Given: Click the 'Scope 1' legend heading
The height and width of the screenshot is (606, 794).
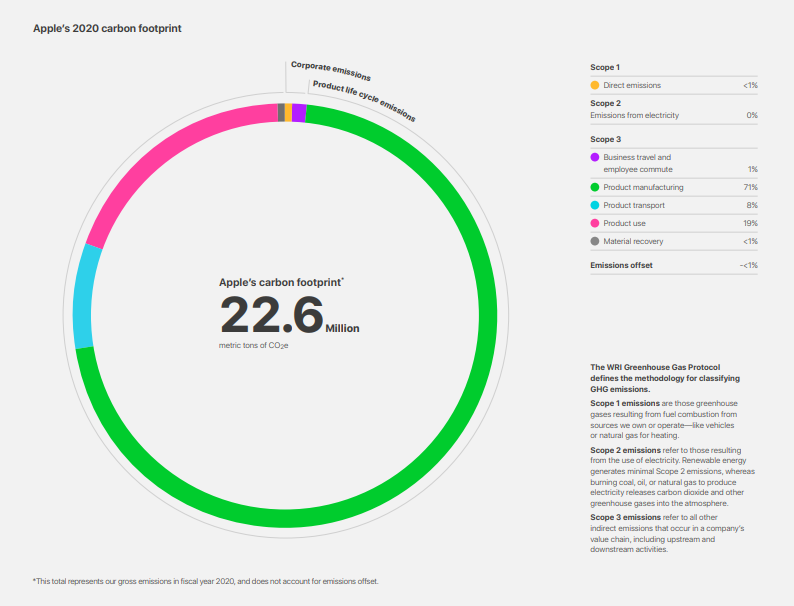Looking at the screenshot, I should tap(605, 67).
